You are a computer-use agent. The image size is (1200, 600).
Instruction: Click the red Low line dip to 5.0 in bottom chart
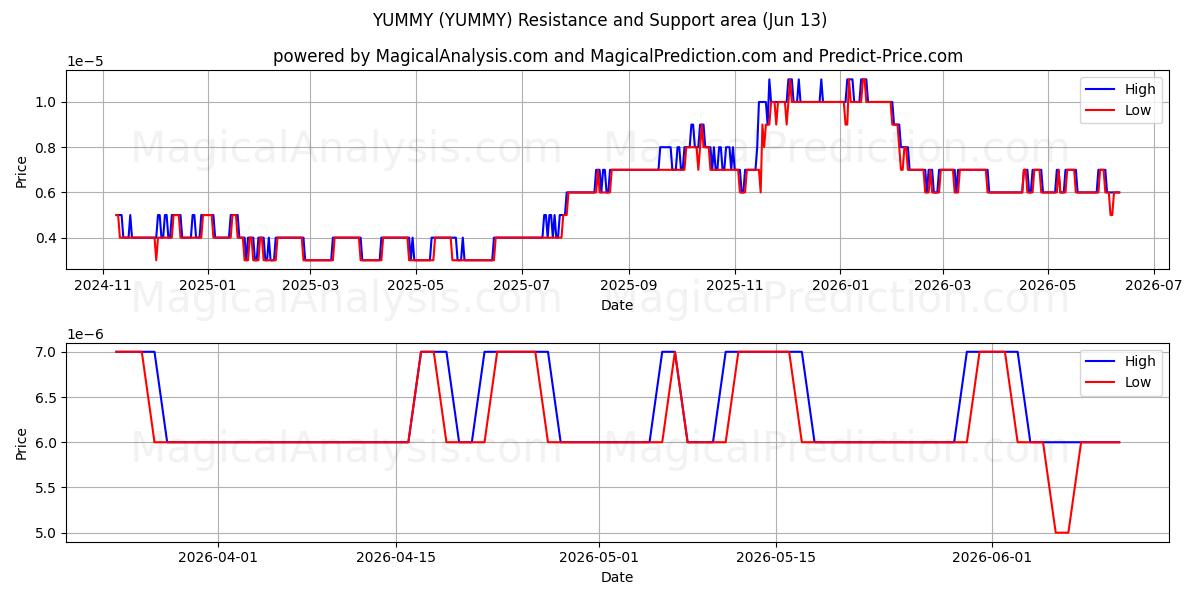point(1062,532)
